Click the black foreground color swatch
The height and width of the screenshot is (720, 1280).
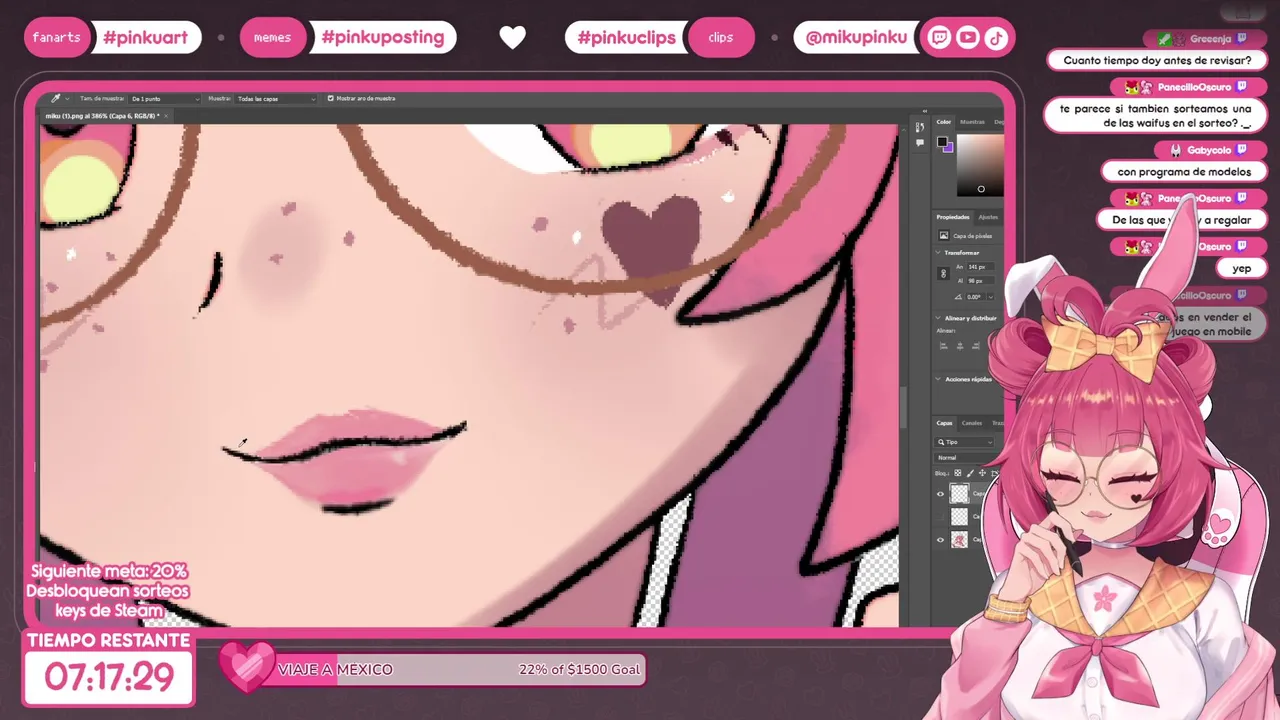942,142
